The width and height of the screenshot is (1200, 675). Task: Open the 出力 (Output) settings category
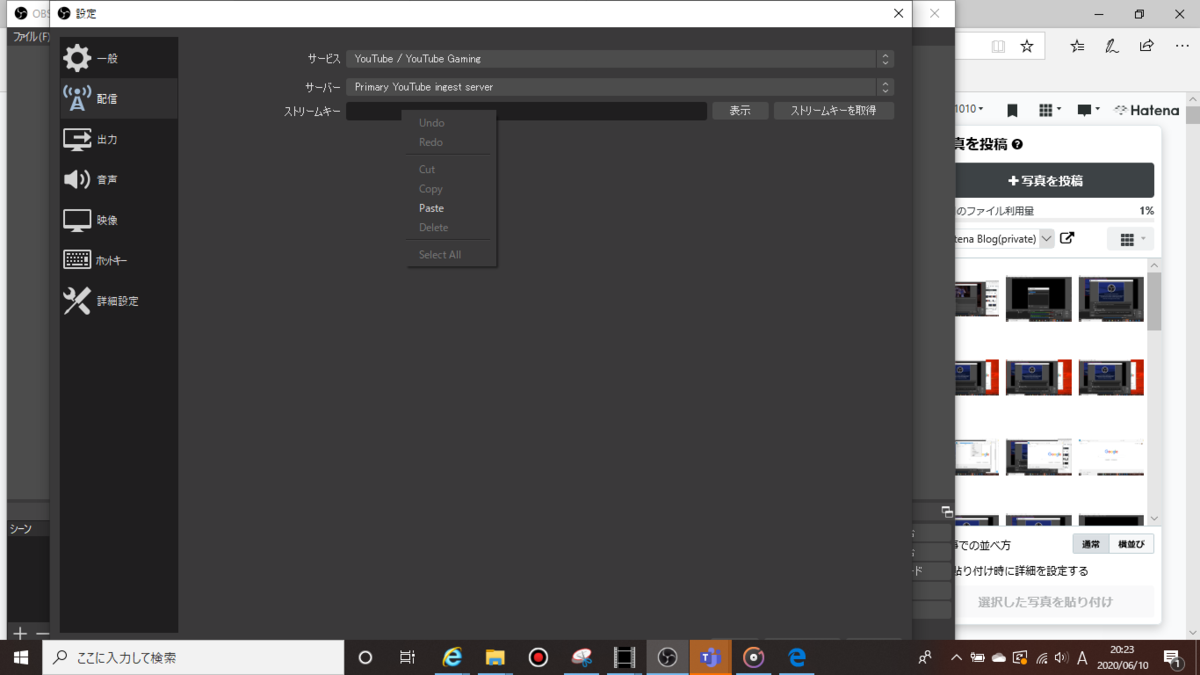118,139
